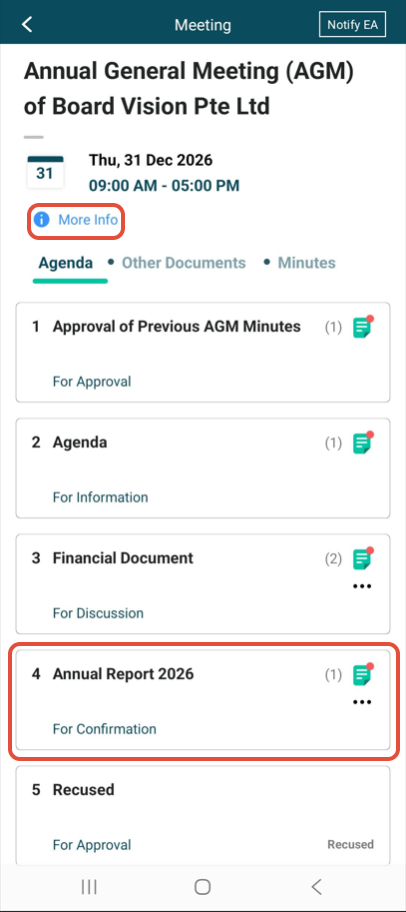Select the Agenda tab
406x912 pixels.
click(x=66, y=263)
